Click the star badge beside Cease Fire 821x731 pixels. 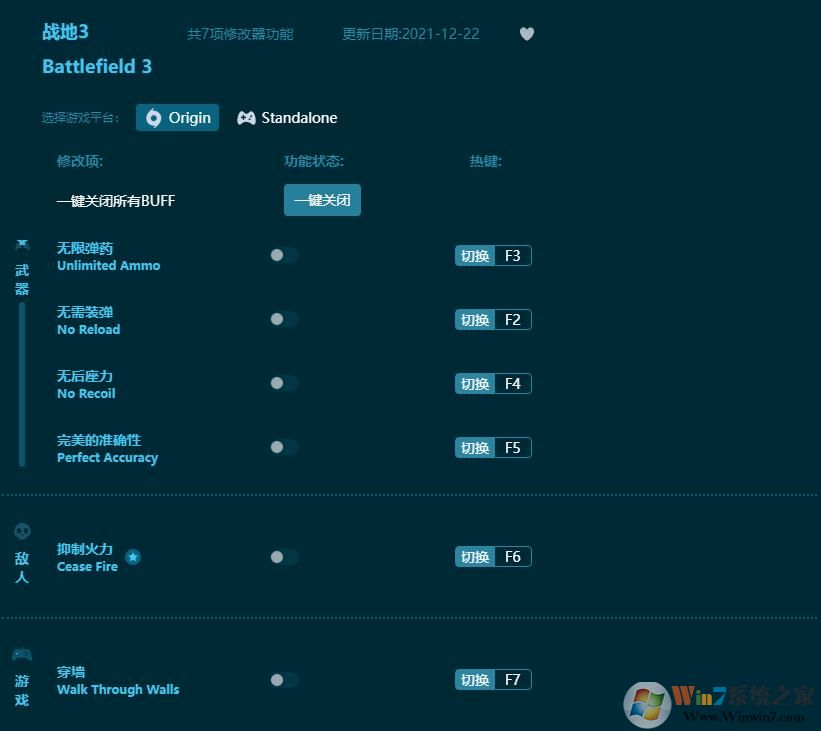click(x=133, y=557)
